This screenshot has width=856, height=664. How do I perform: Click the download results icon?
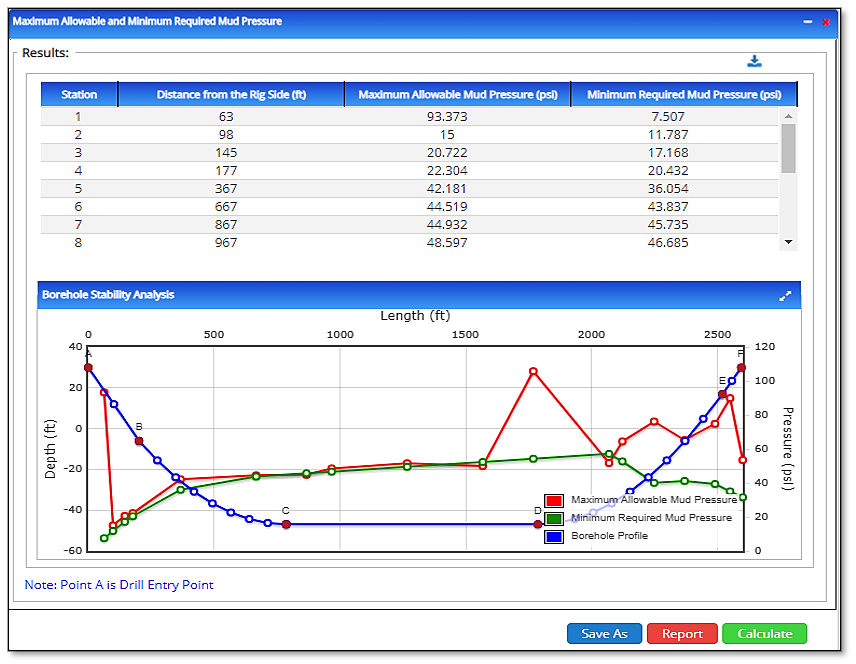(x=755, y=62)
